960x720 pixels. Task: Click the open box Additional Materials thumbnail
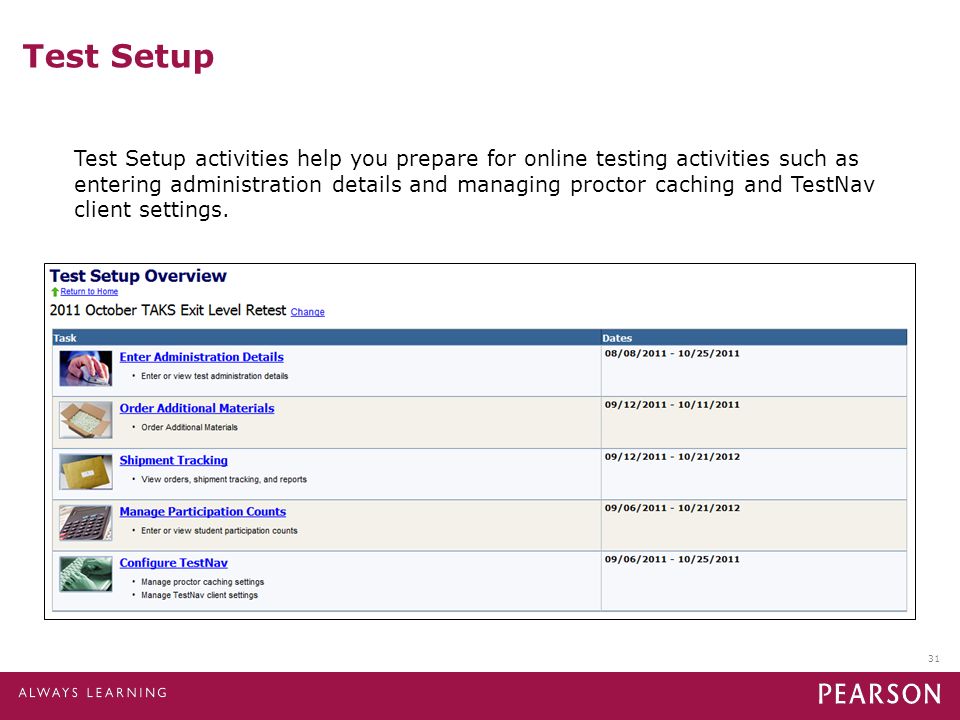coord(86,419)
